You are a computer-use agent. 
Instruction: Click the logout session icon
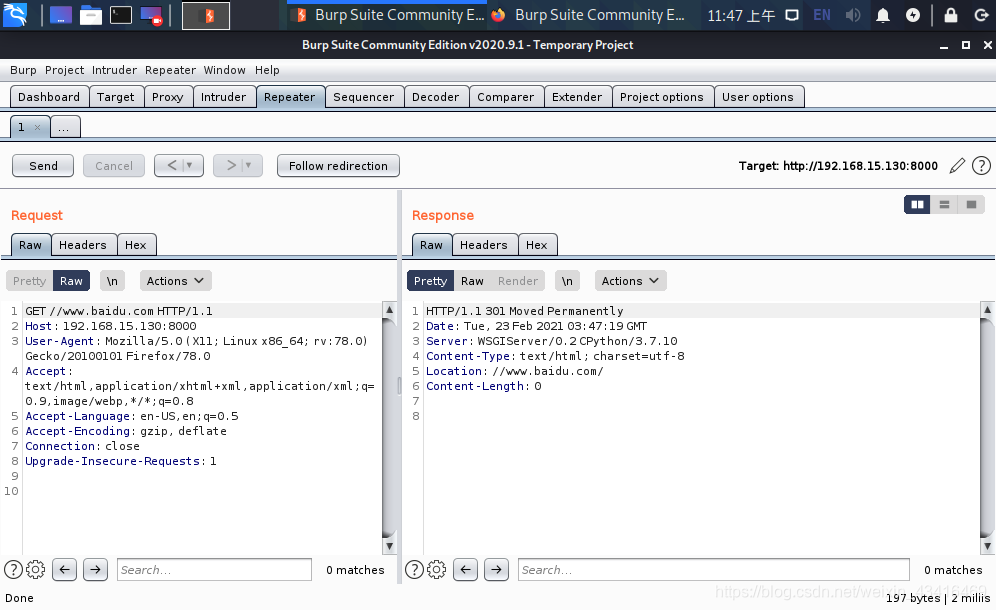click(x=981, y=15)
